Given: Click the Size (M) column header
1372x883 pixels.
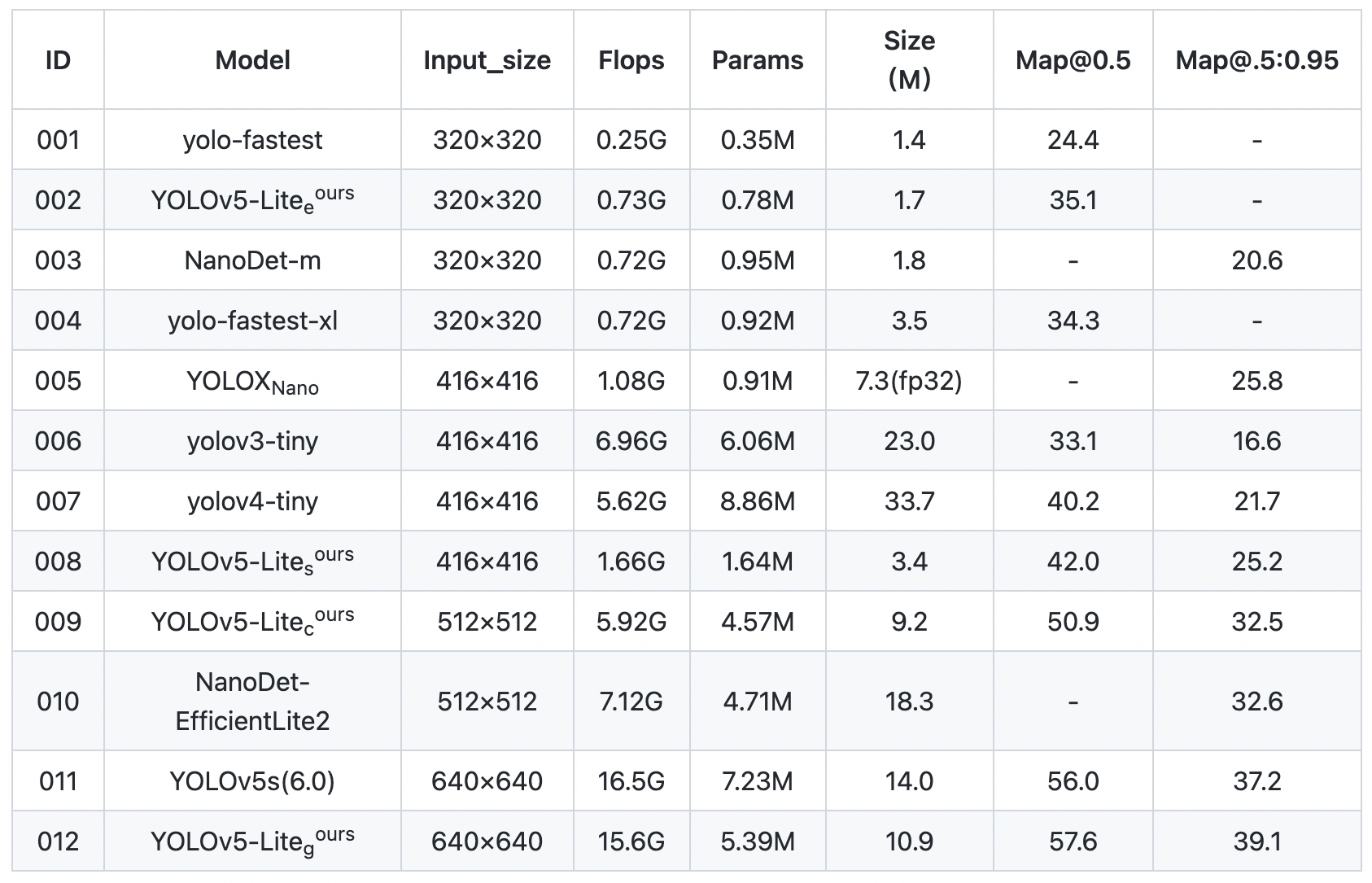Looking at the screenshot, I should coord(909,60).
